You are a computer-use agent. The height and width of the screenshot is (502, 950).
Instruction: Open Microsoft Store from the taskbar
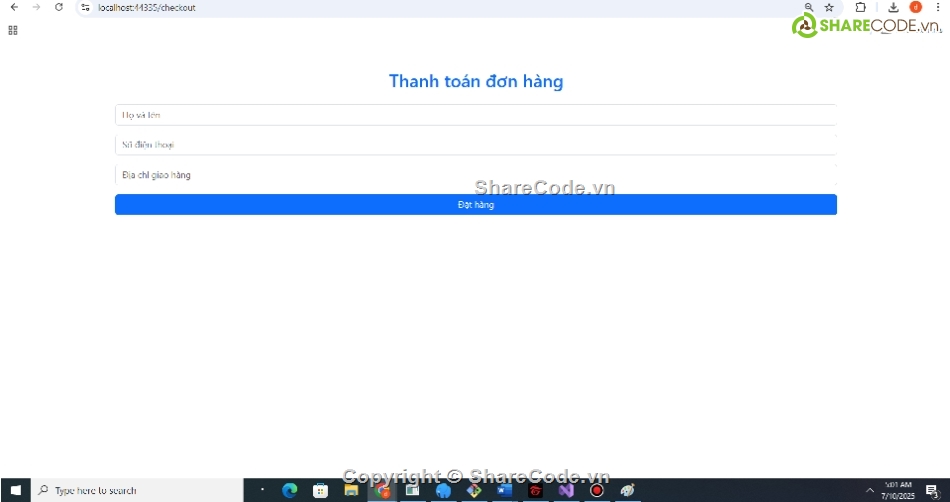pos(321,490)
